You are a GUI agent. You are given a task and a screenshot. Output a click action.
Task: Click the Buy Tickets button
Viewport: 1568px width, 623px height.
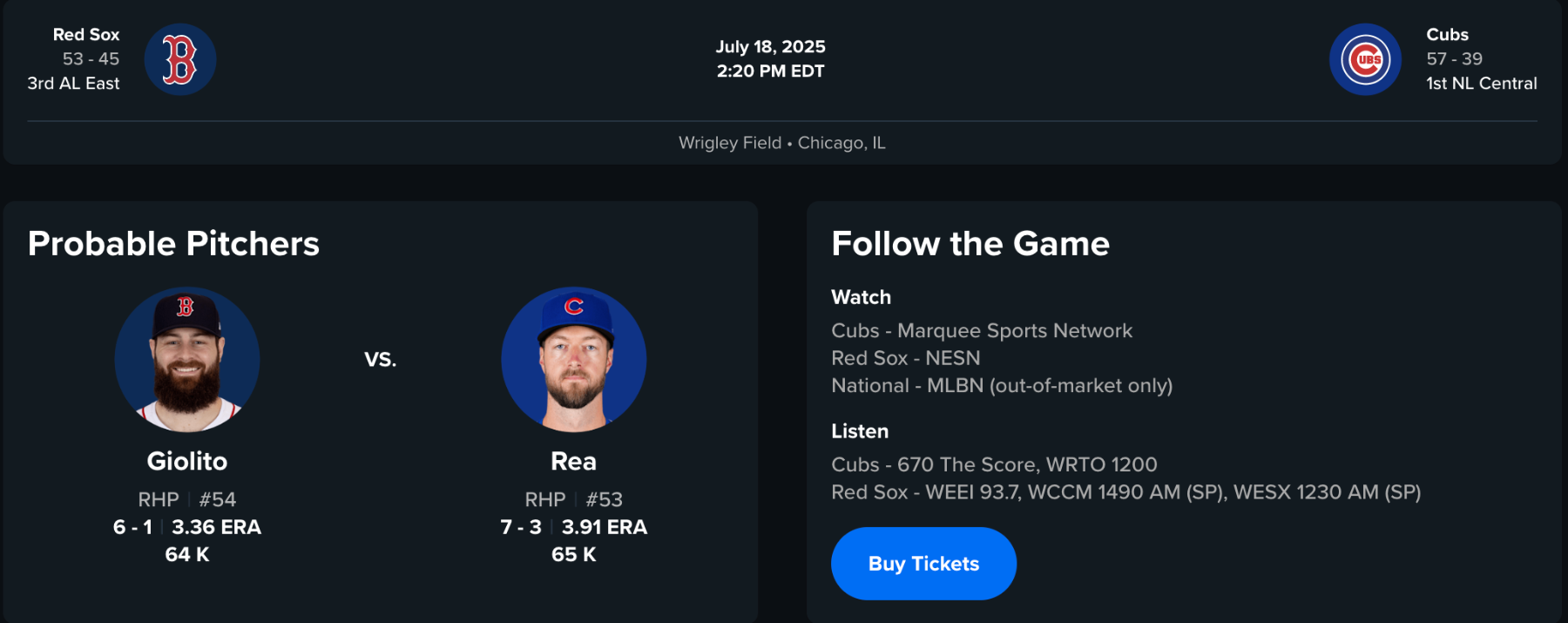pos(923,564)
